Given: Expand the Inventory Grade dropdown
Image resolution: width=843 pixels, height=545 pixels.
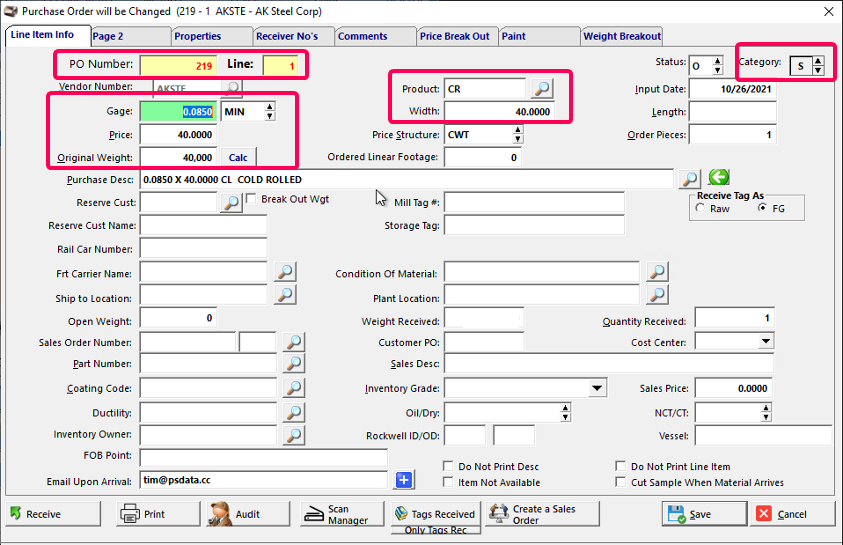Looking at the screenshot, I should tap(597, 388).
